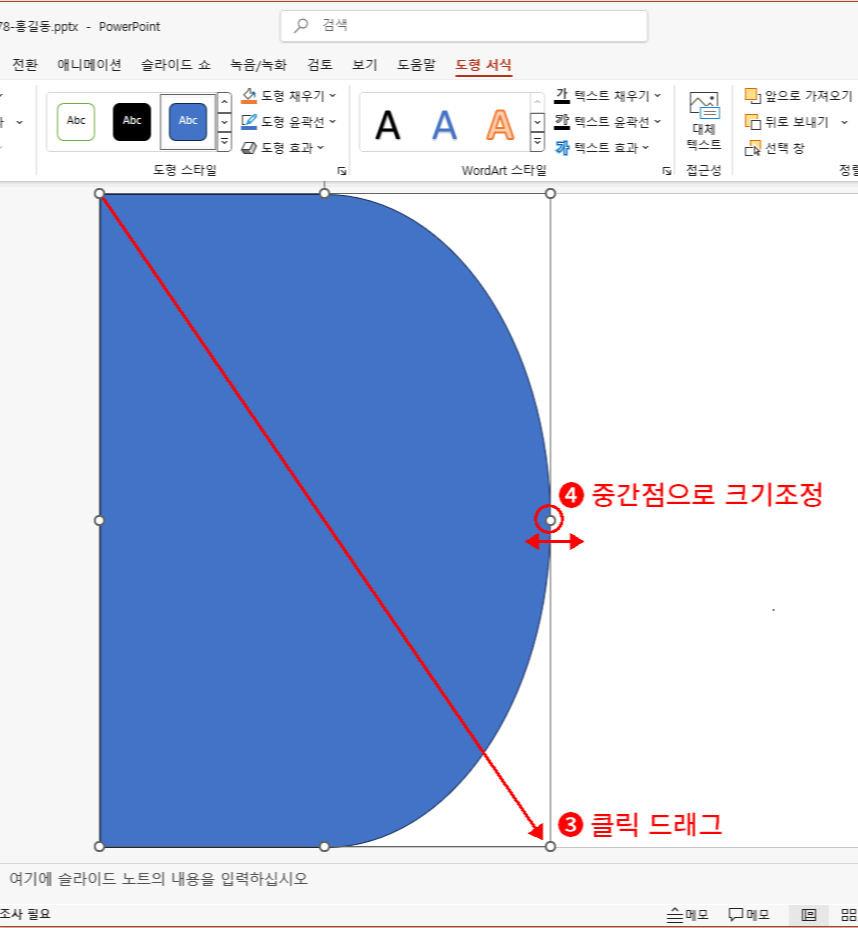Open 도형 효과 dropdown arrow

click(x=321, y=147)
